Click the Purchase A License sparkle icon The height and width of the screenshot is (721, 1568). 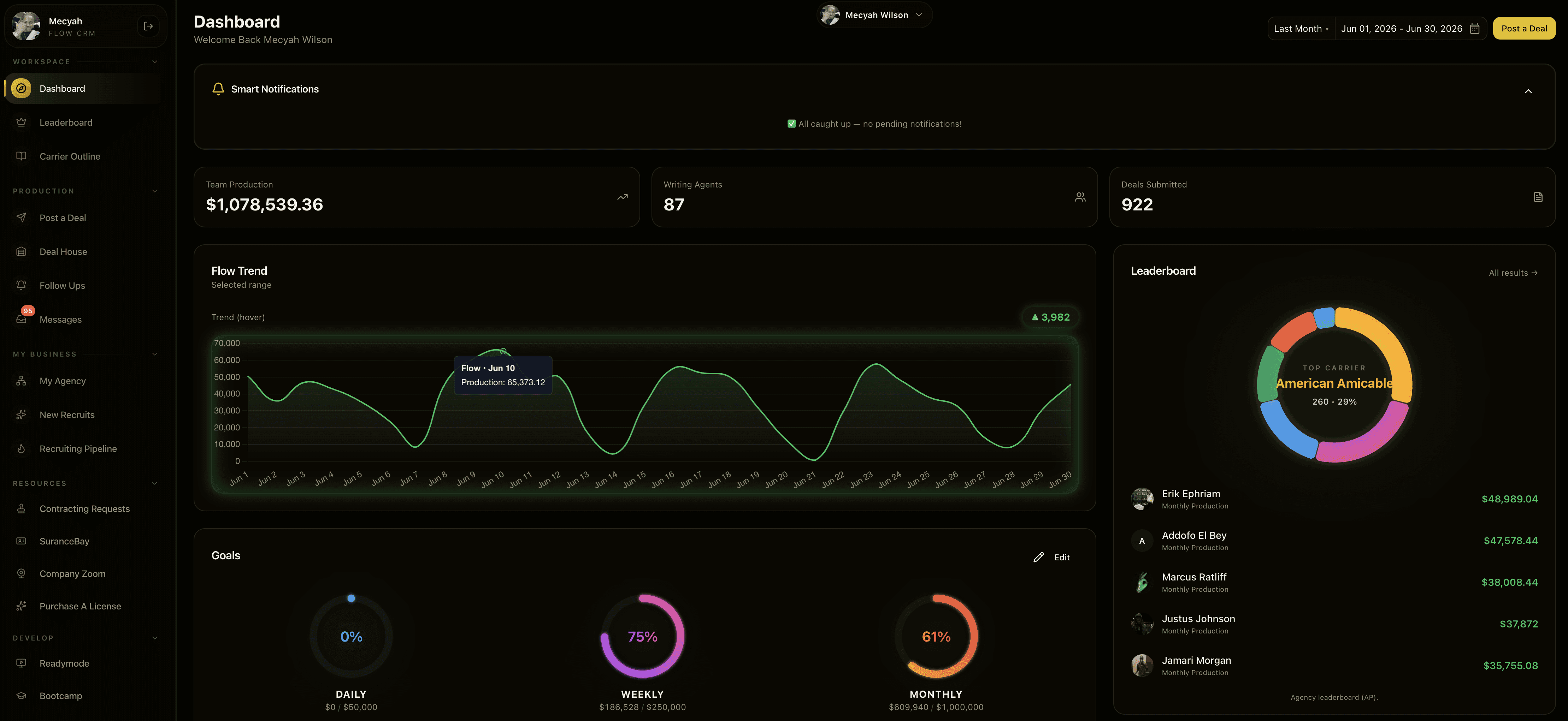point(21,606)
